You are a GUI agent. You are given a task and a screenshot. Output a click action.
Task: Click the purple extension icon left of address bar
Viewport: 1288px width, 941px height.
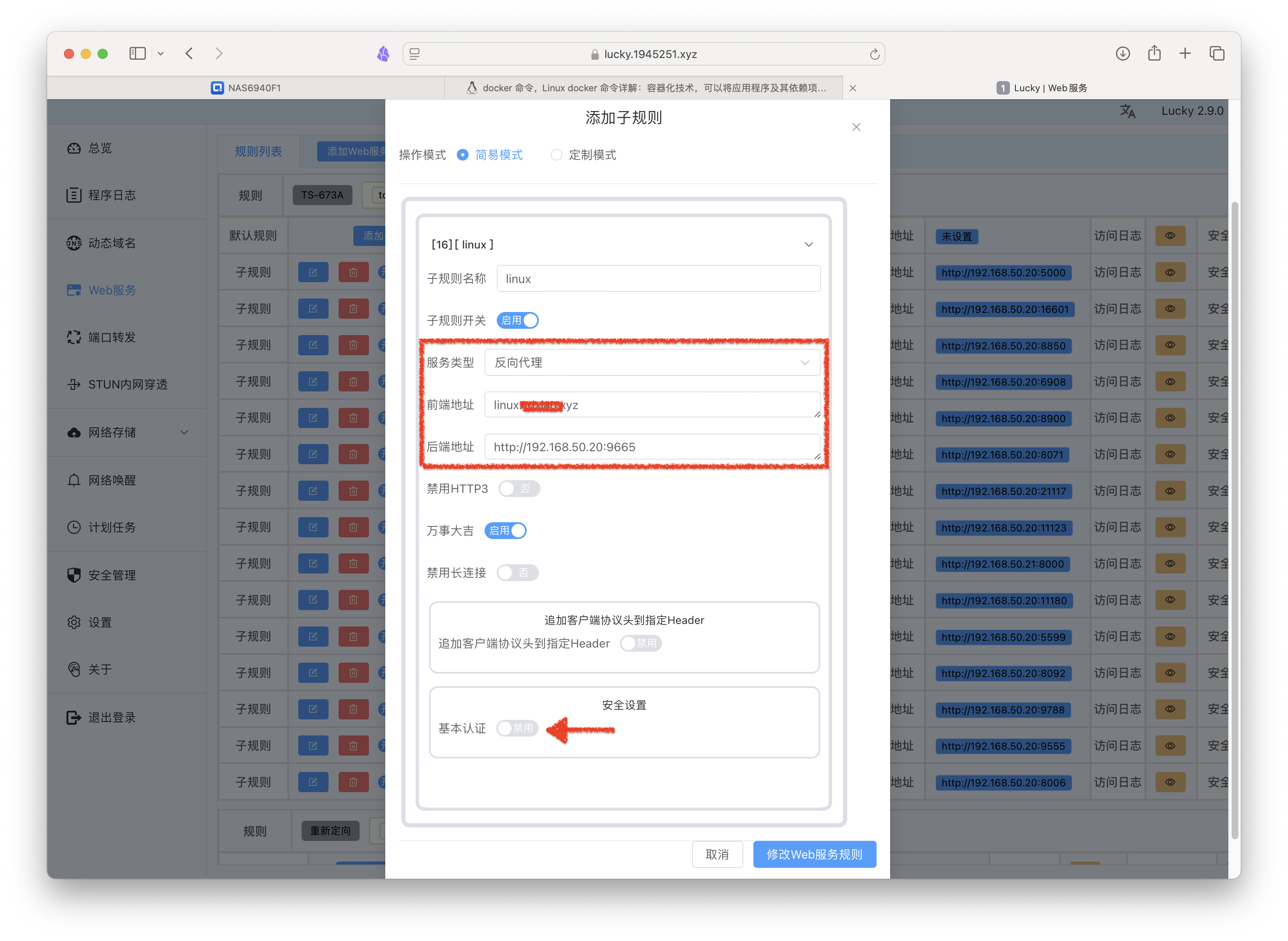point(384,54)
